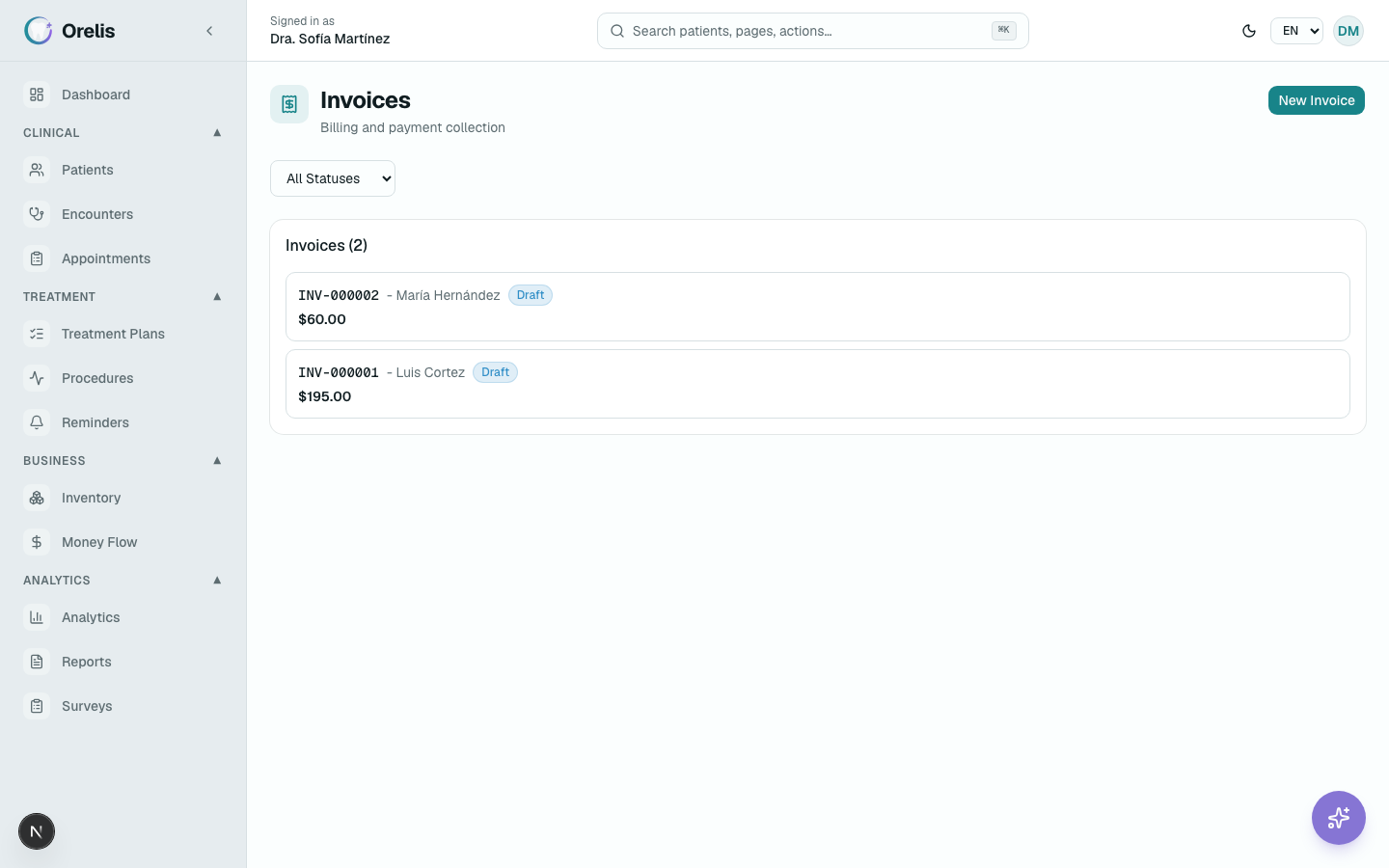
Task: Click the Draft badge on INV-000001
Action: pos(495,372)
